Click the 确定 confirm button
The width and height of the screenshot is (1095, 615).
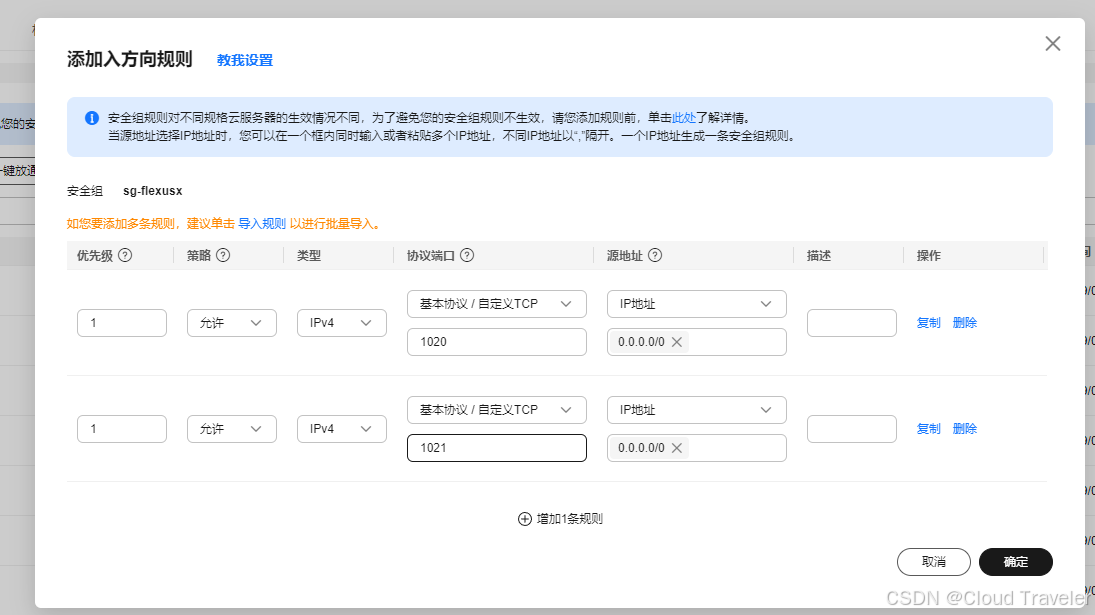pos(1015,562)
